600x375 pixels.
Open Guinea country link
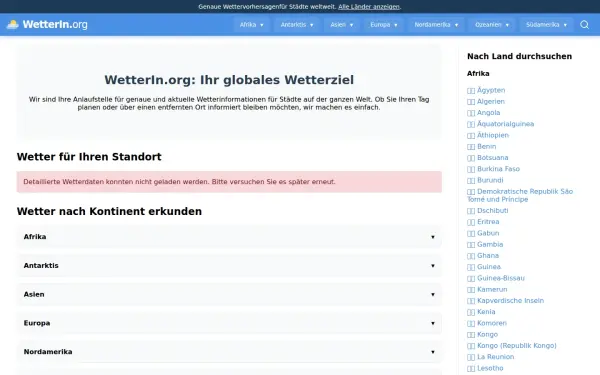coord(484,267)
